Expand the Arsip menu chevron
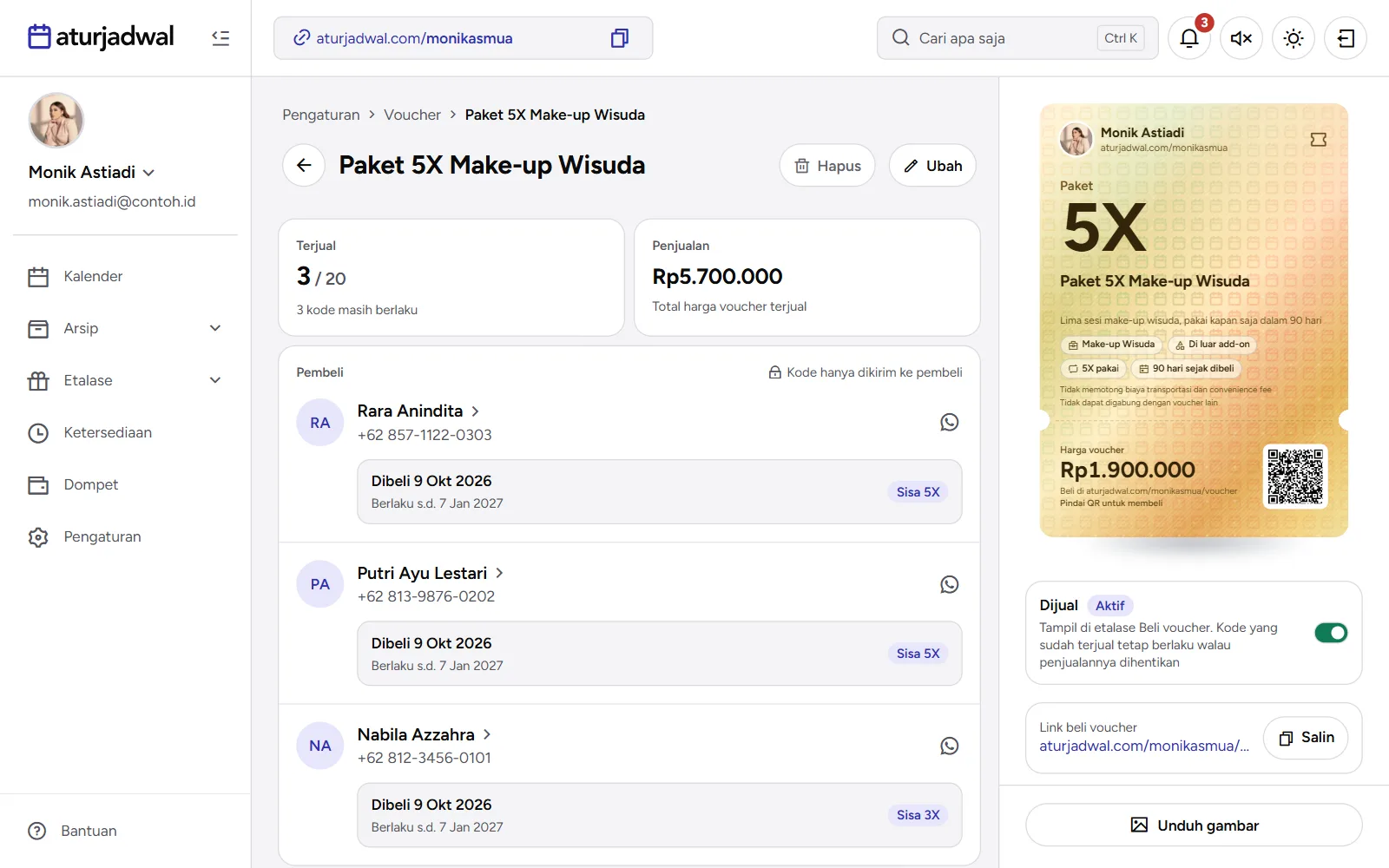Image resolution: width=1389 pixels, height=868 pixels. tap(215, 328)
